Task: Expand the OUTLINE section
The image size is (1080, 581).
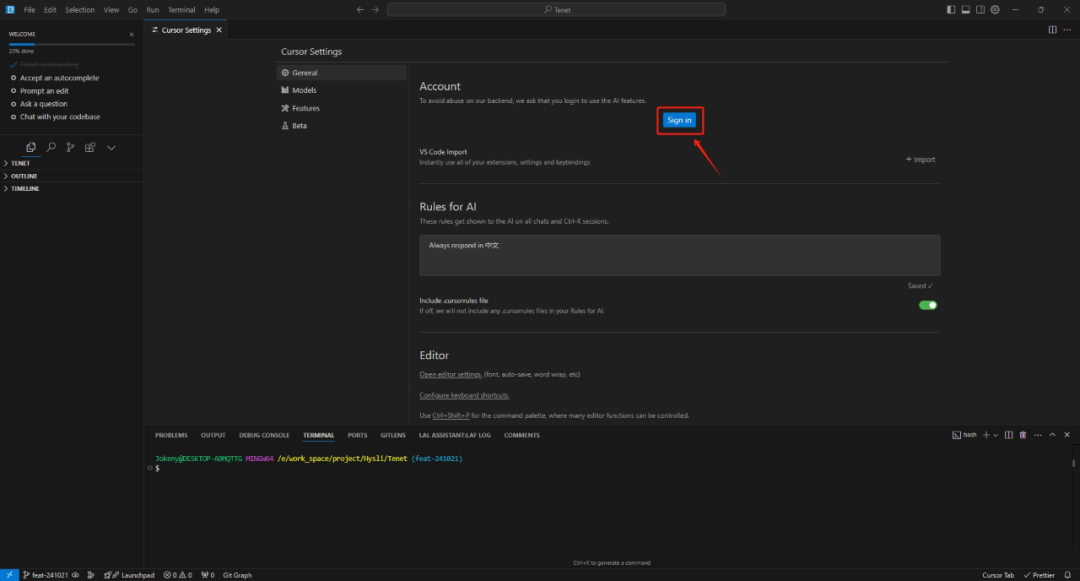Action: tap(23, 176)
